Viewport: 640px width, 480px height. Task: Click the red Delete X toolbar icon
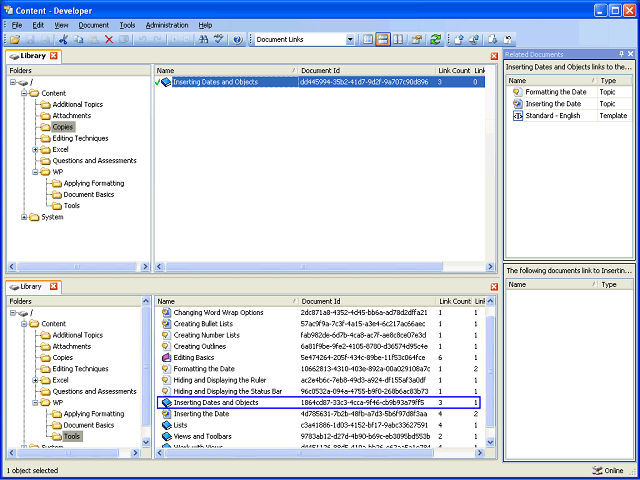109,40
